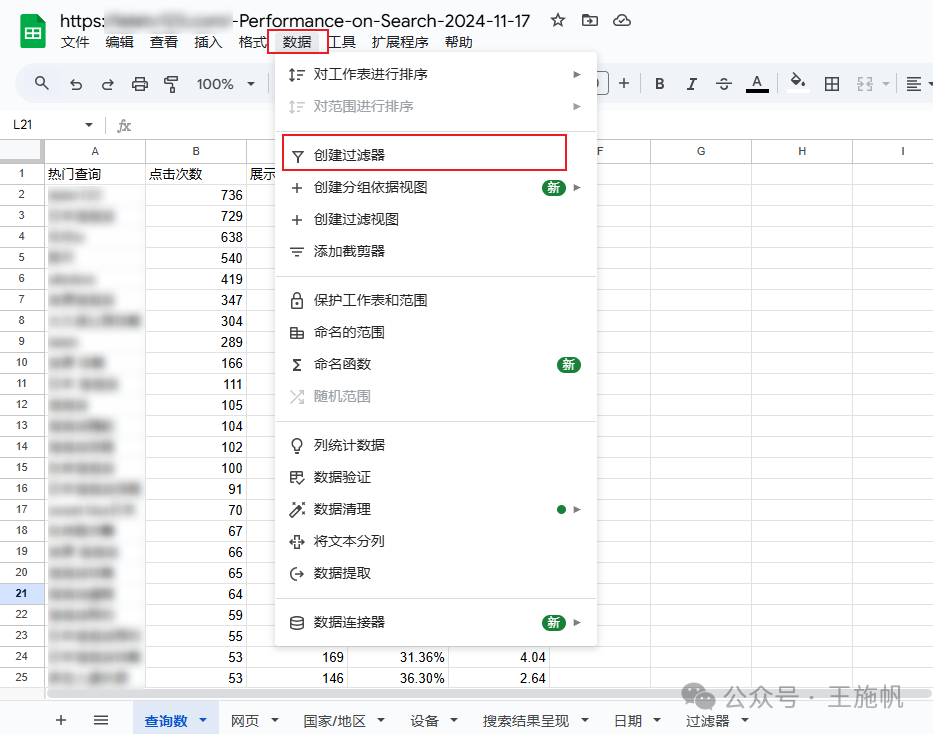Select cell with value 736
Screen dimensions: 933x734
(x=196, y=195)
